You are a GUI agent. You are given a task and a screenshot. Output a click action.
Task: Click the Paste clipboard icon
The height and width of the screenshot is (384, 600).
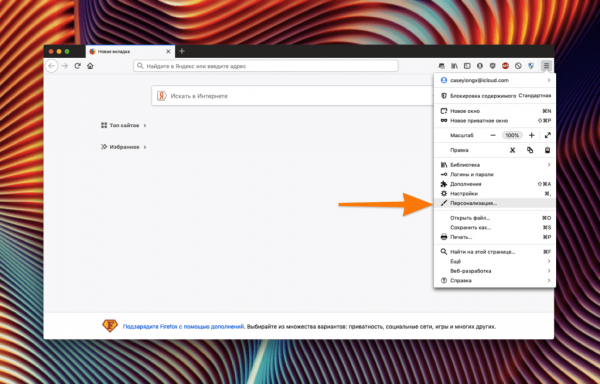click(x=548, y=150)
